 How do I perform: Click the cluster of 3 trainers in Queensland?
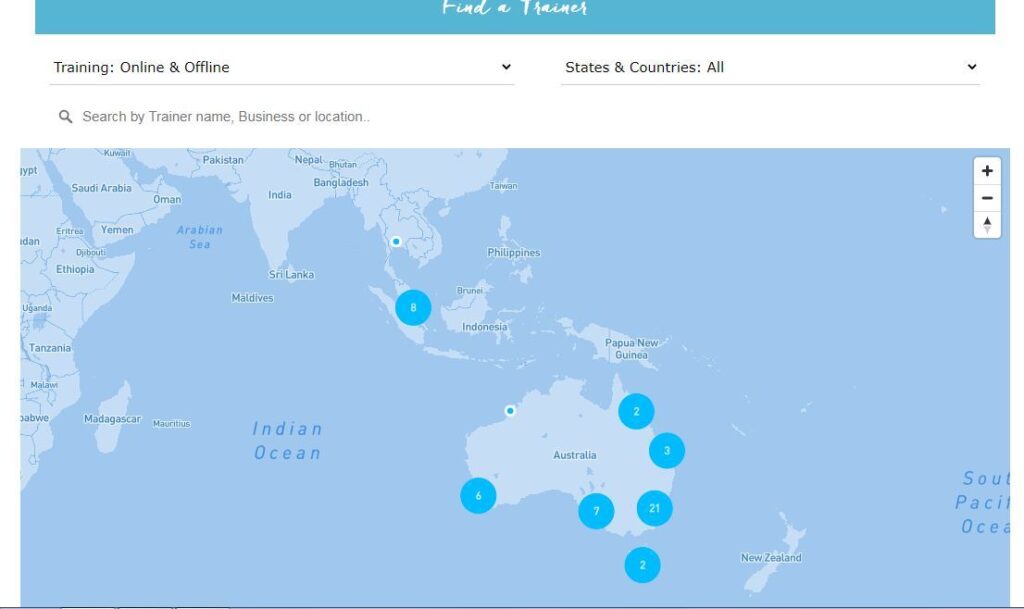pos(666,450)
